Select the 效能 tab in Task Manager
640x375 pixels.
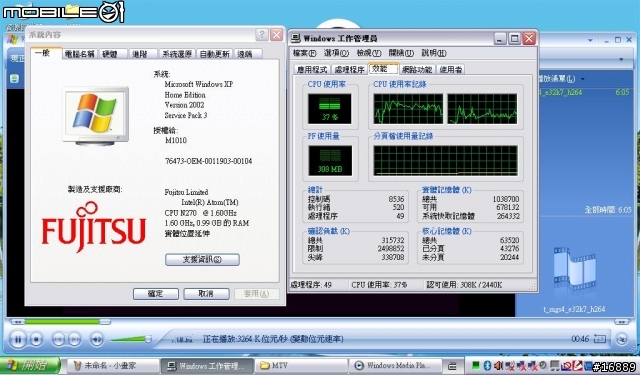[382, 69]
